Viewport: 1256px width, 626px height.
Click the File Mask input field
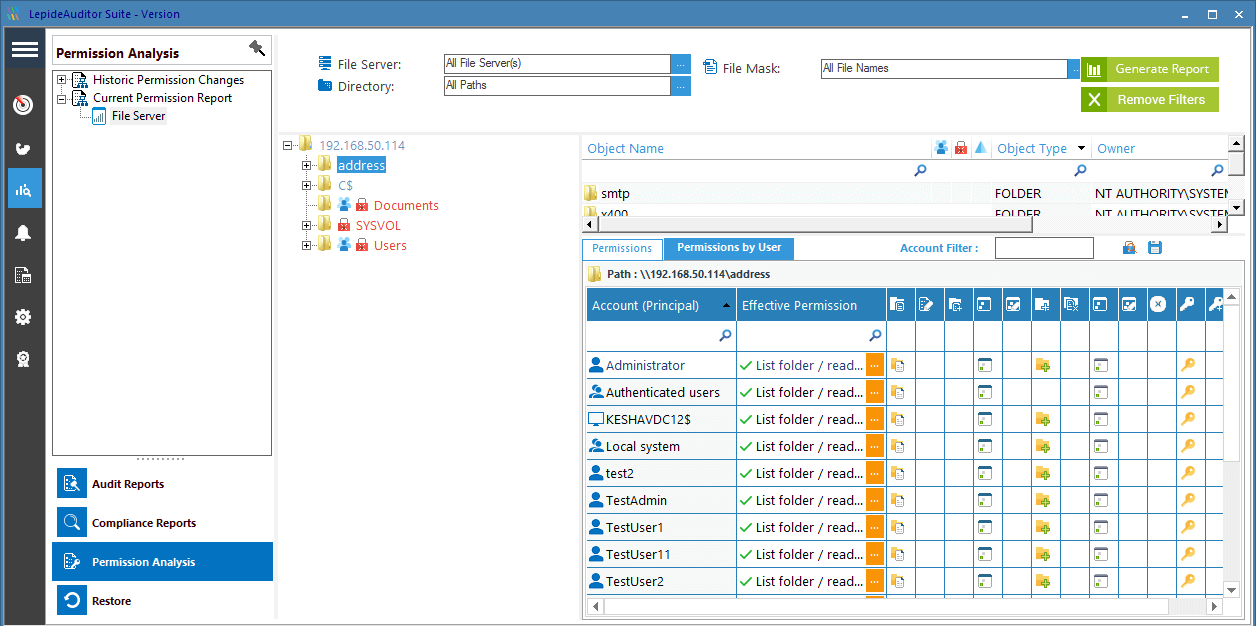[944, 69]
